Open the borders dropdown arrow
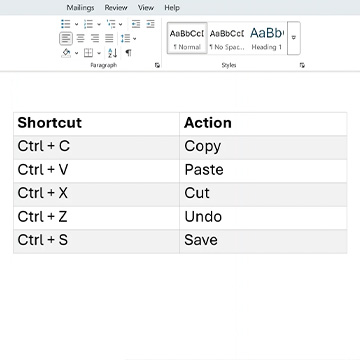The width and height of the screenshot is (360, 360). pos(99,53)
